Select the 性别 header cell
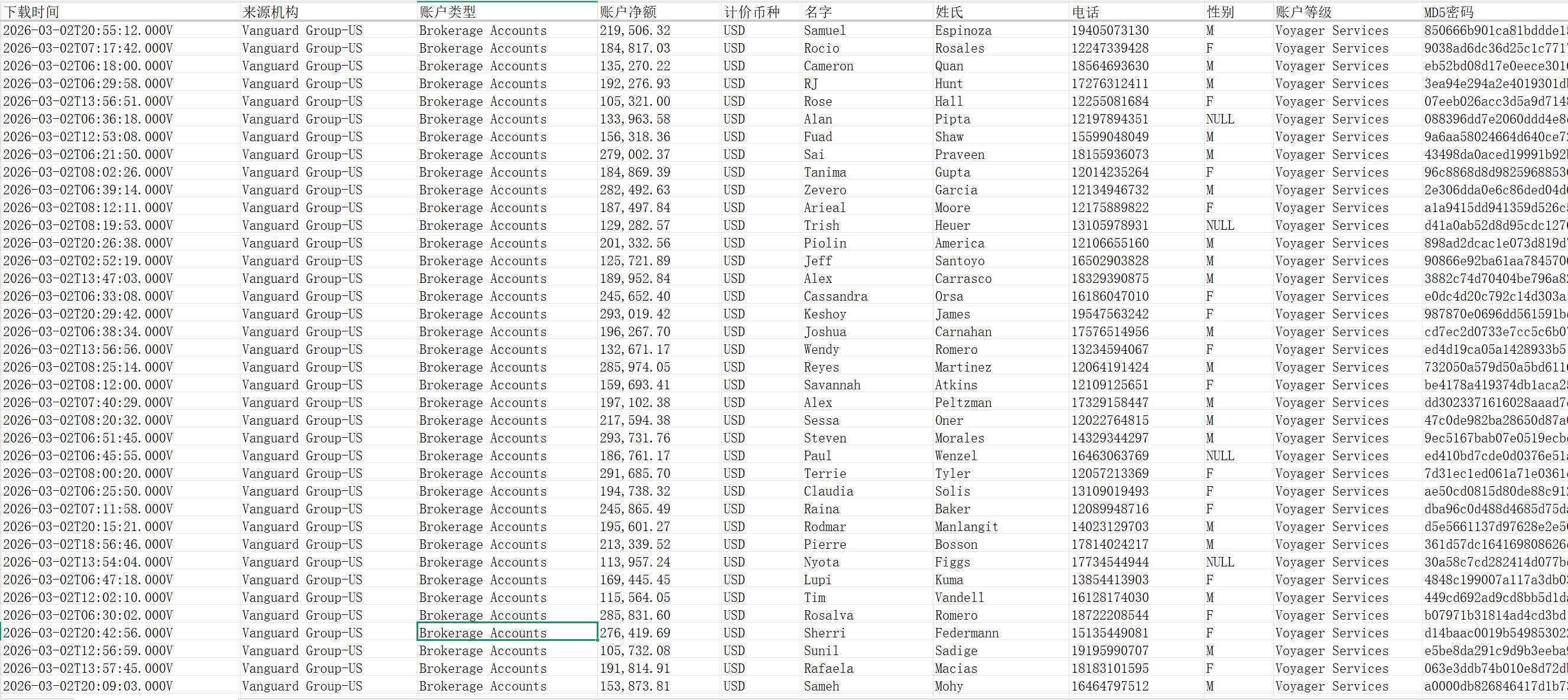 (1239, 12)
